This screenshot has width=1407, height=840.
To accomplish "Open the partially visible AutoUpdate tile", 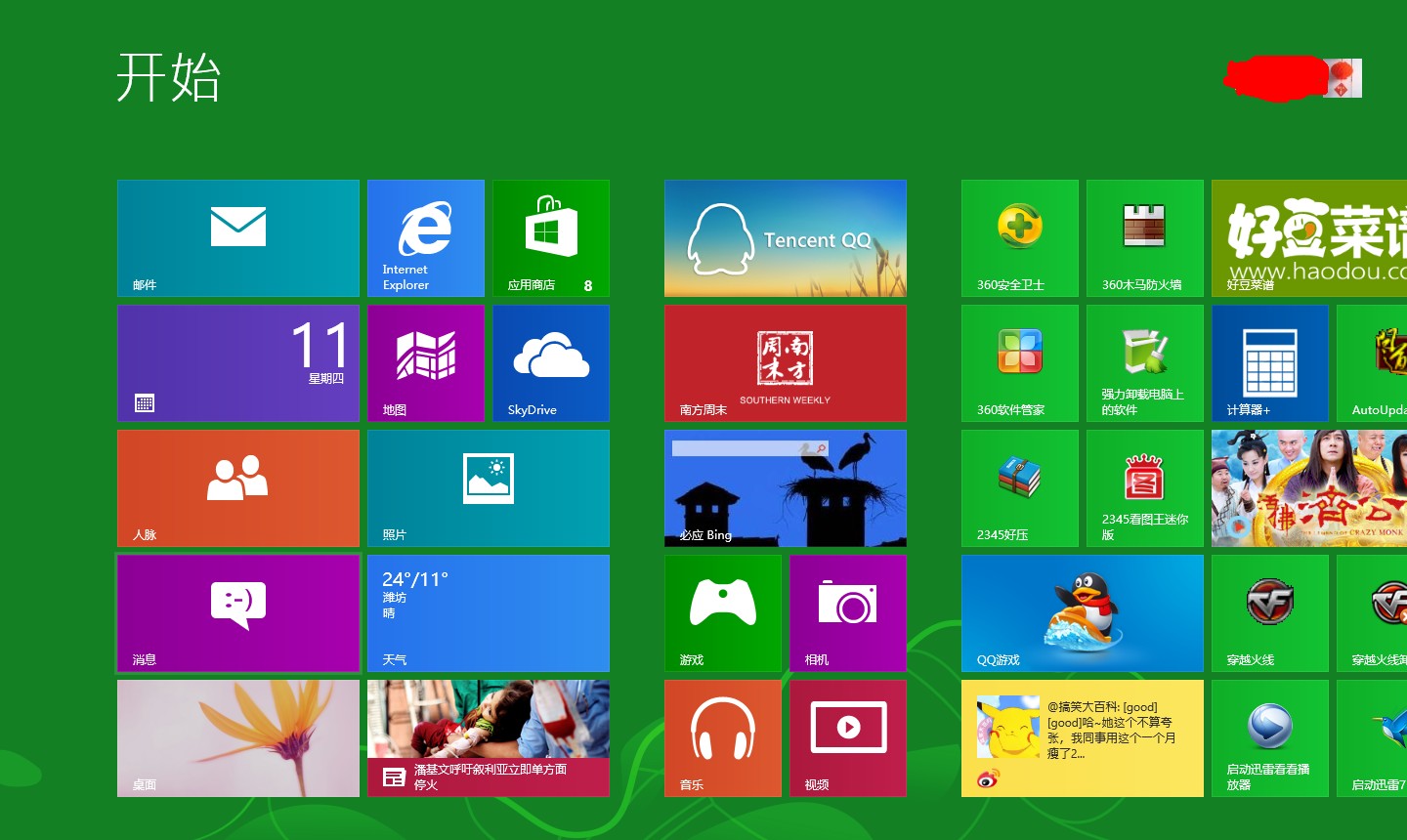I will point(1372,363).
